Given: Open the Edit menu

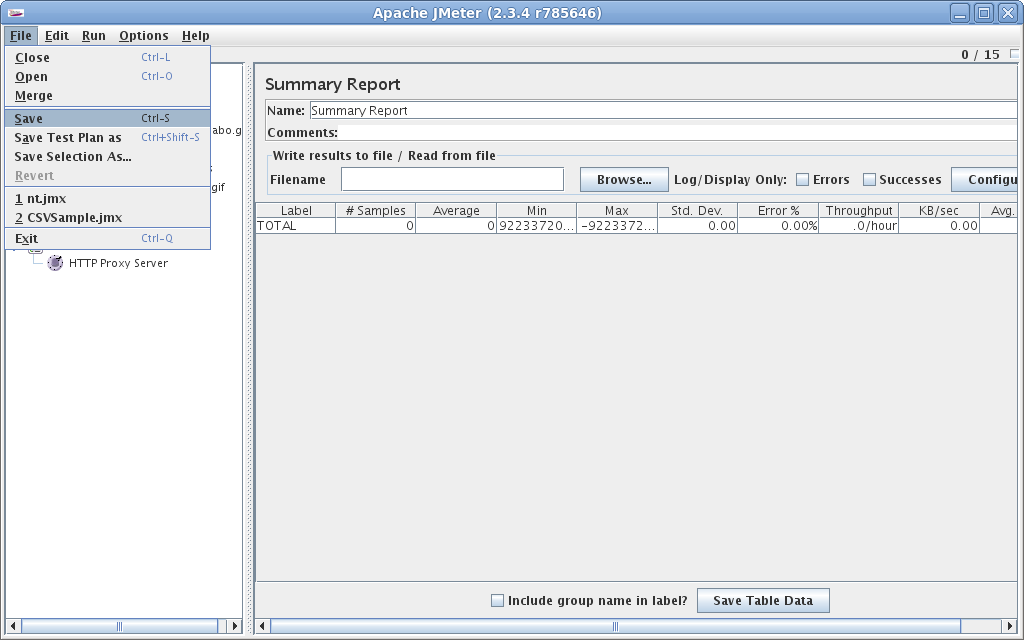Looking at the screenshot, I should click(57, 35).
